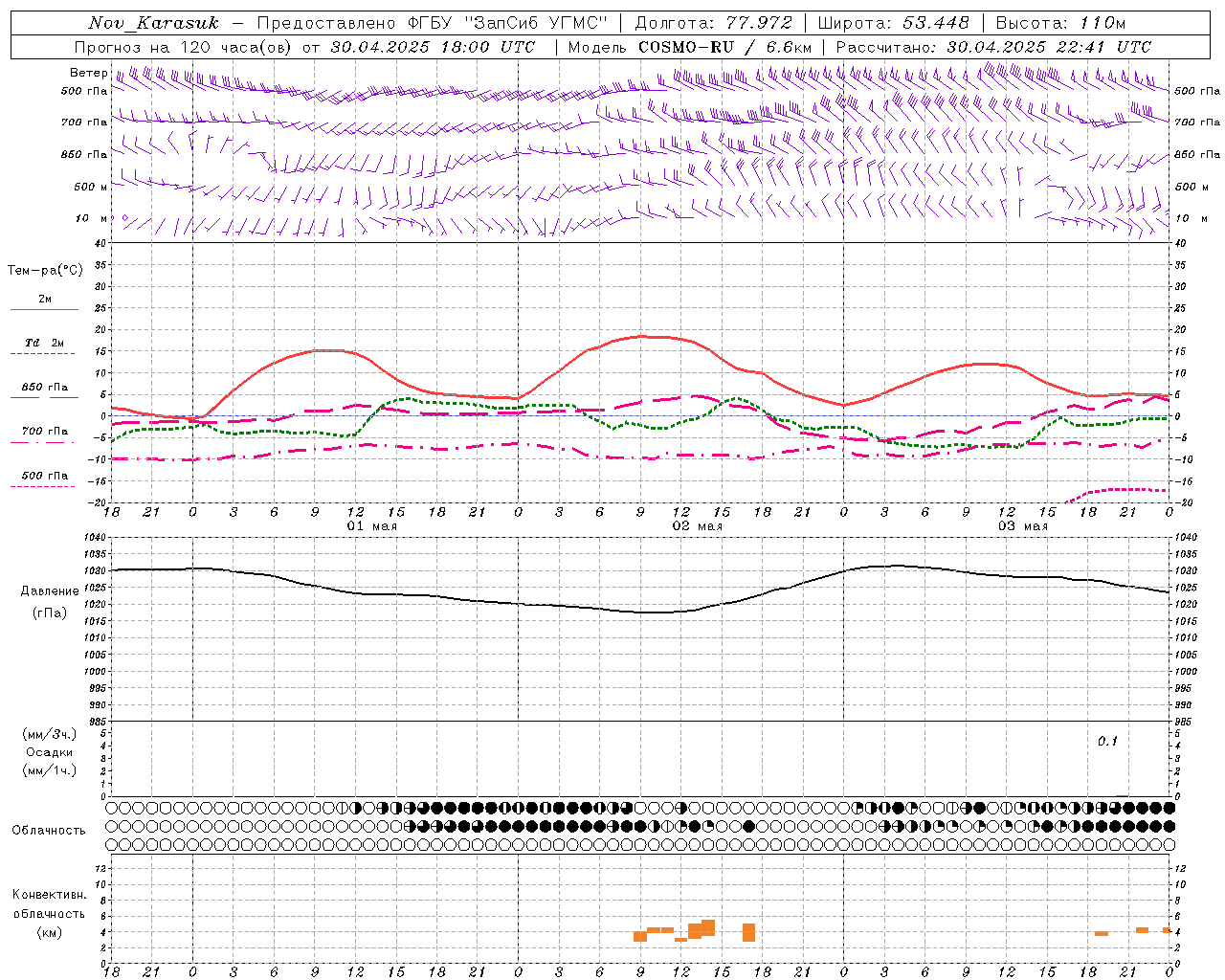This screenshot has width=1225, height=980.
Task: Click the Nov_Karasuk station title
Action: pos(153,23)
